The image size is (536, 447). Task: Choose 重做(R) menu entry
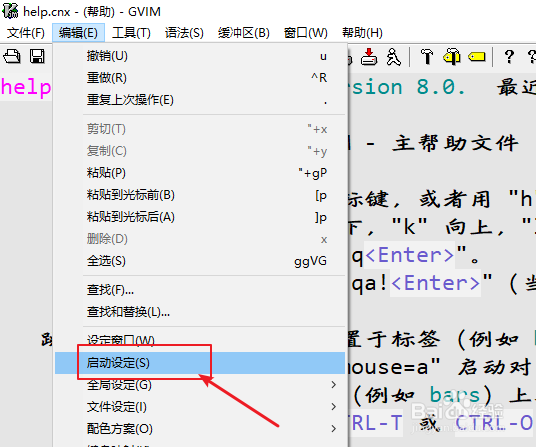point(200,78)
